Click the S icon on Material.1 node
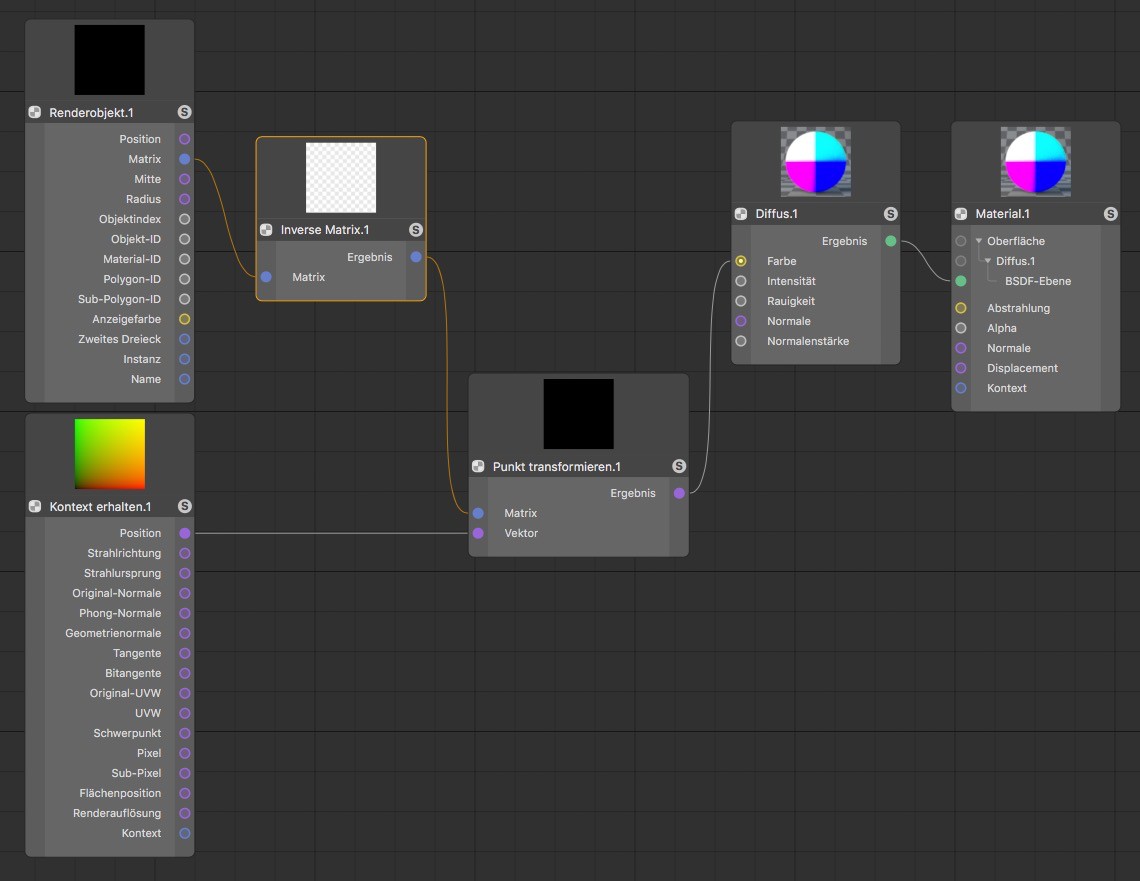Viewport: 1140px width, 881px height. 1111,214
